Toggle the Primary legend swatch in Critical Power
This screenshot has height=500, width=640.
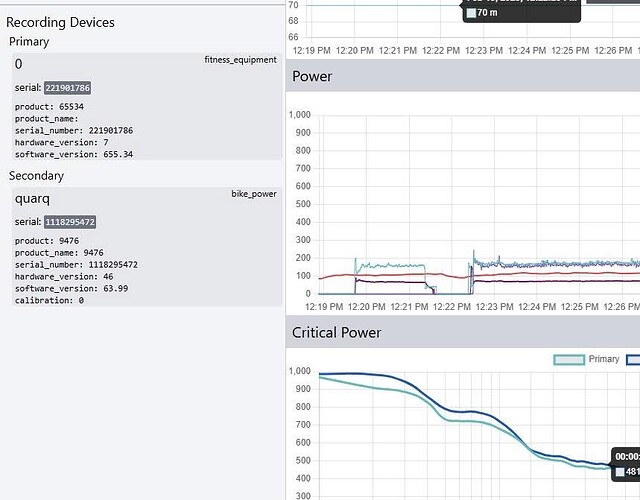tap(569, 360)
